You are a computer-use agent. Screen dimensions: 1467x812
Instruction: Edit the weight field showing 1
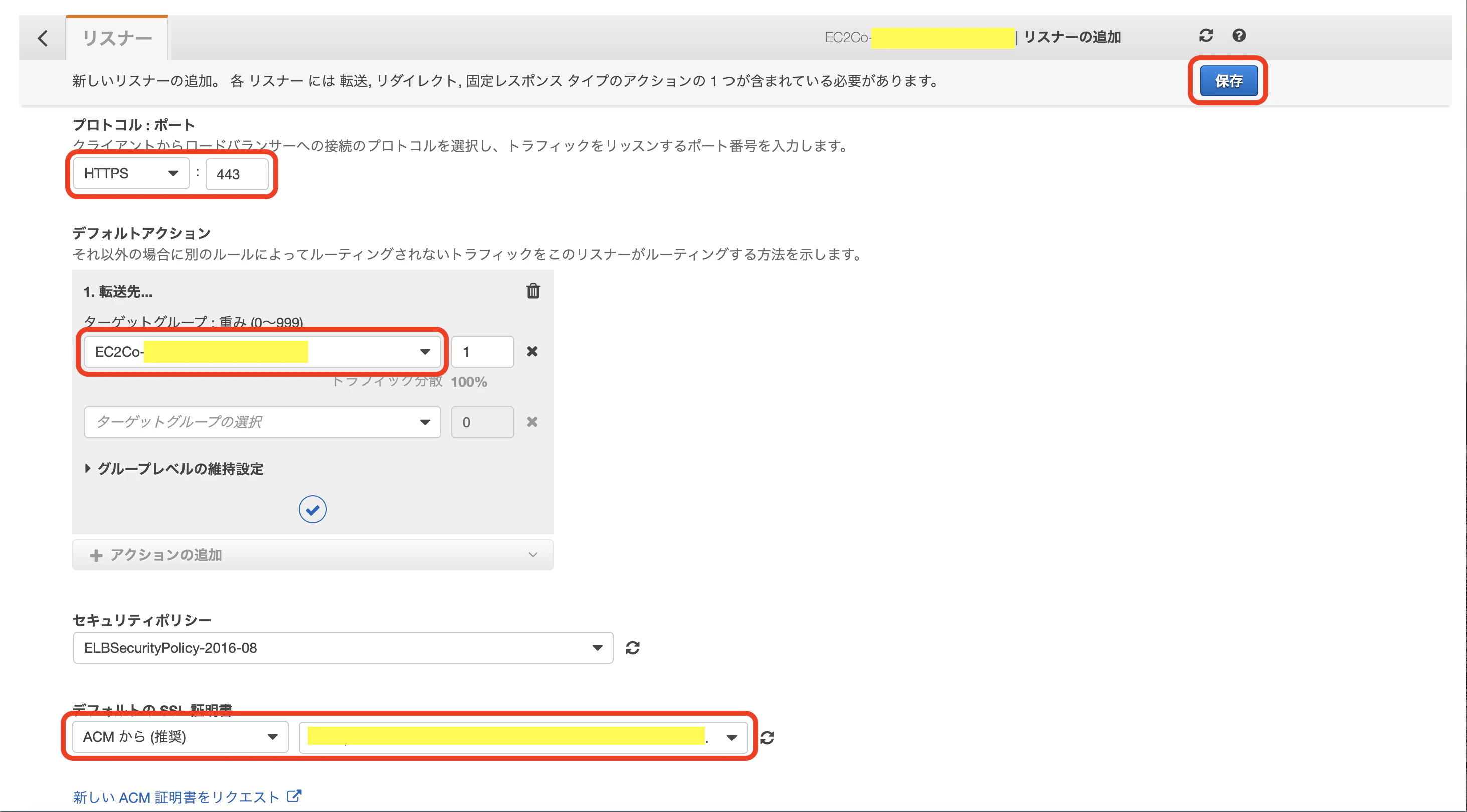pyautogui.click(x=482, y=352)
